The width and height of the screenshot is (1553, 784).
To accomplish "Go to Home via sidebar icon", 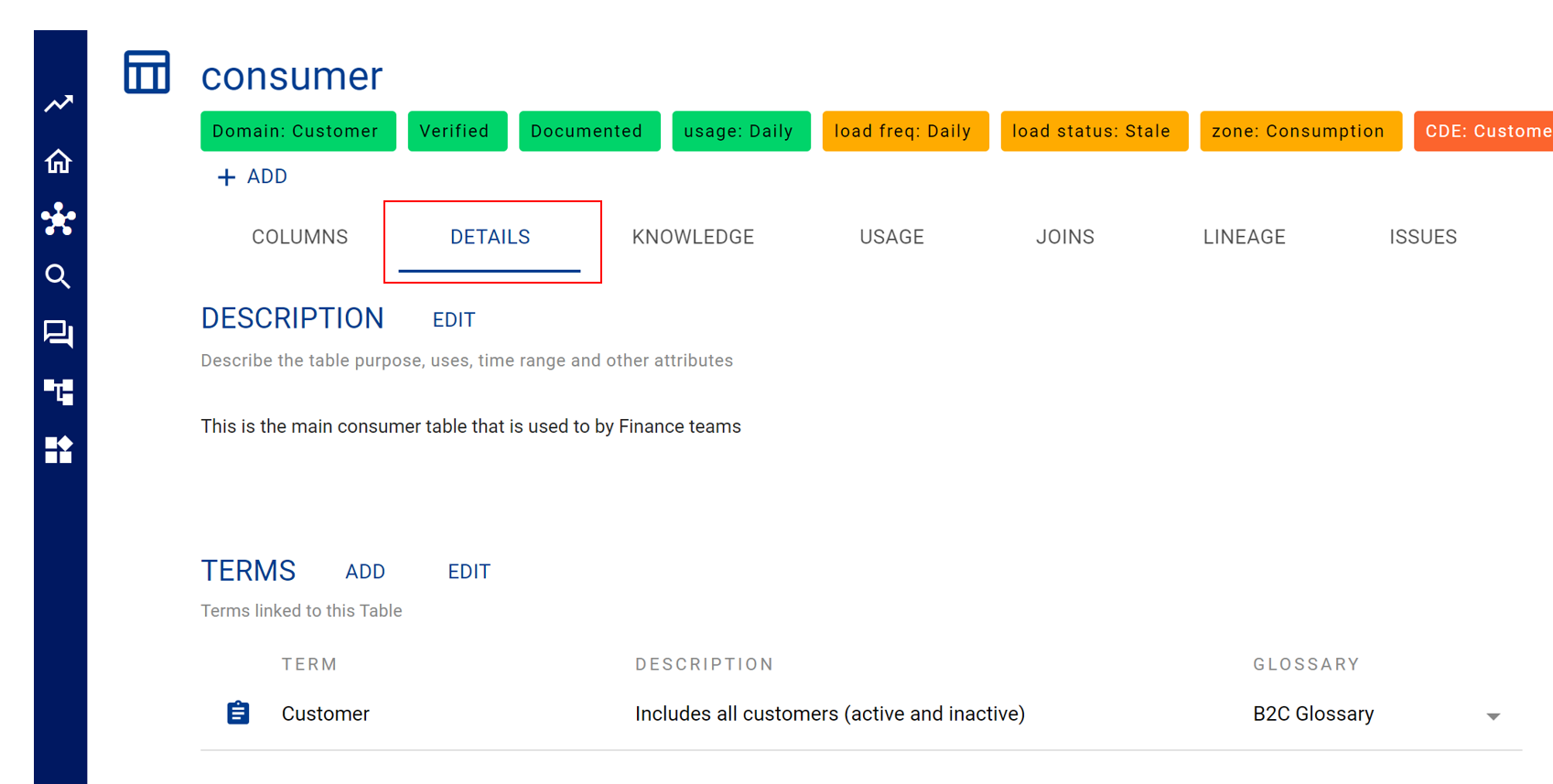I will click(59, 162).
